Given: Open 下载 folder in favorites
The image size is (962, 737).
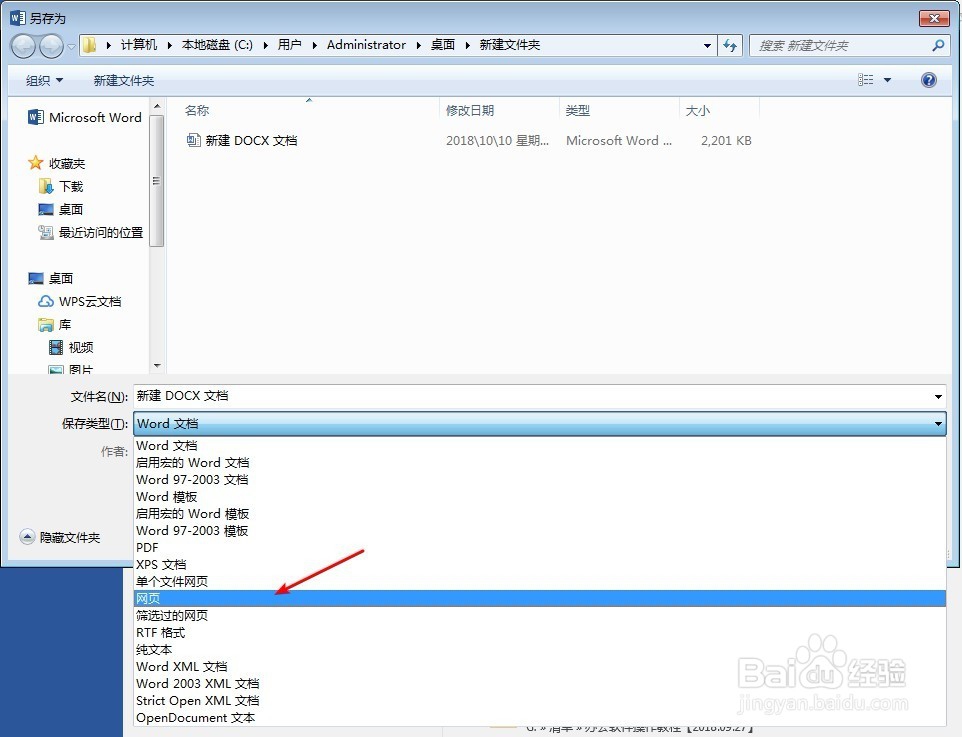Looking at the screenshot, I should point(61,186).
